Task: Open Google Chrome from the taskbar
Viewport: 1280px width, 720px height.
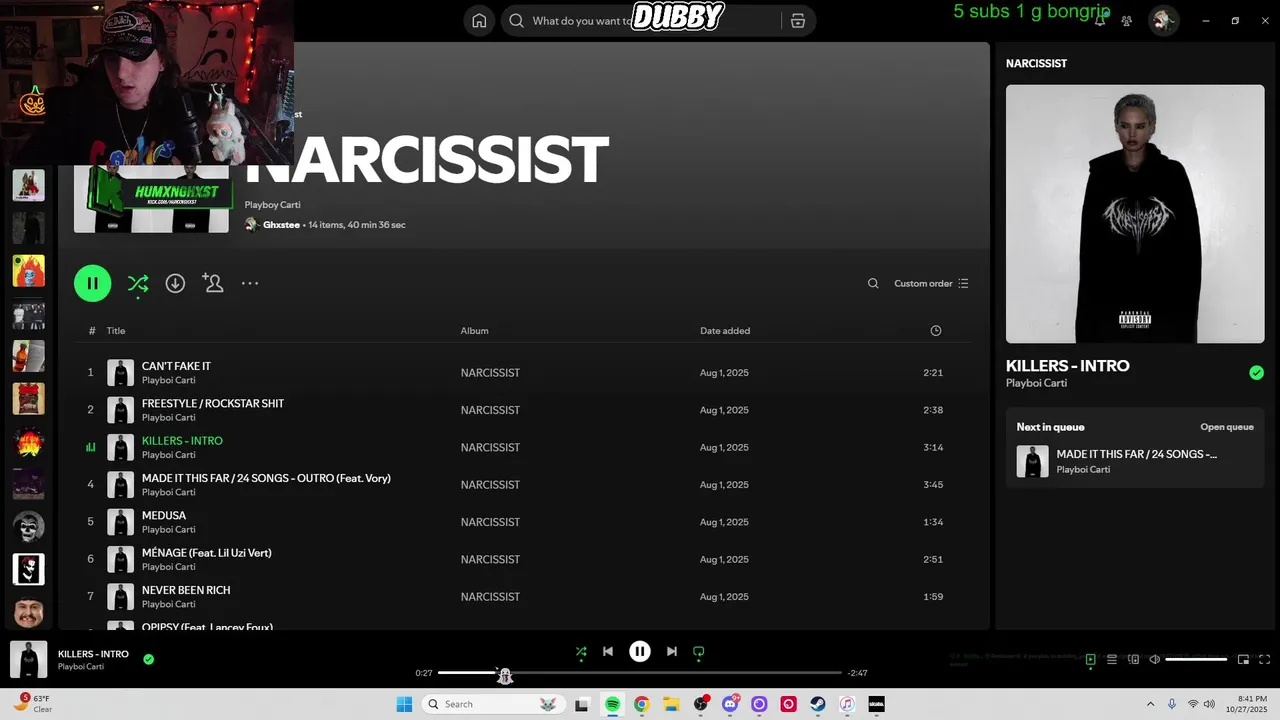Action: tap(641, 704)
